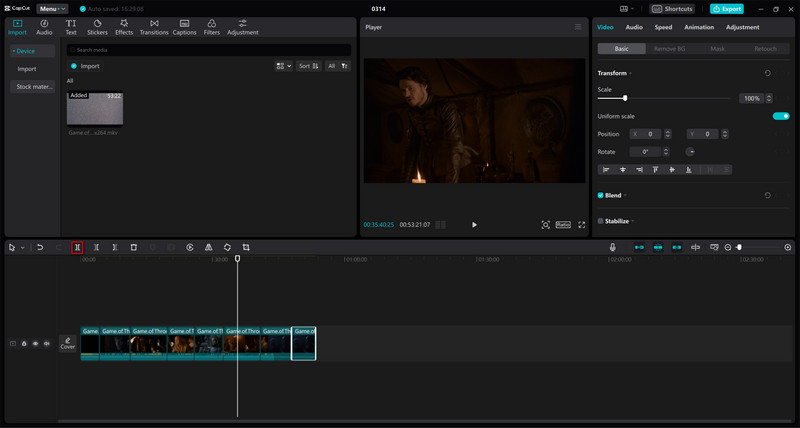The height and width of the screenshot is (428, 800).
Task: Select the Crop tool in the timeline toolbar
Action: (x=246, y=247)
